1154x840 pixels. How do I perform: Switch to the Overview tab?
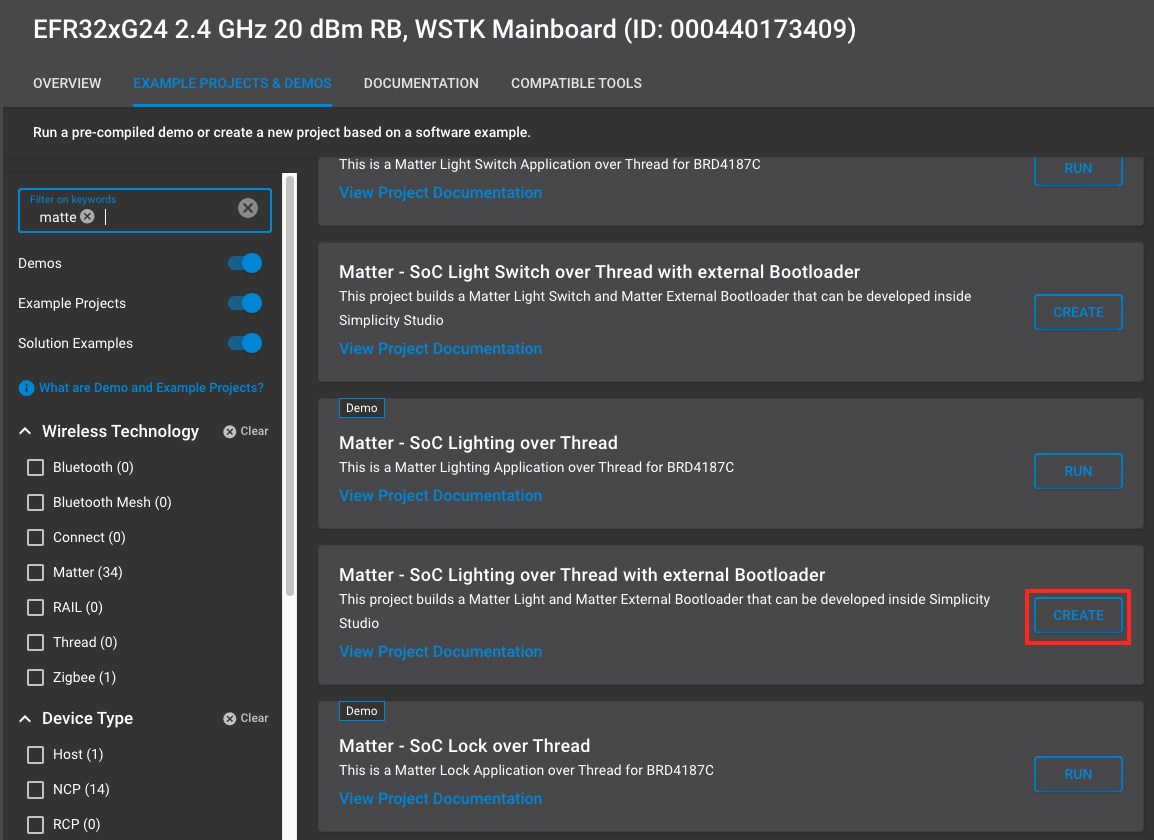tap(67, 83)
